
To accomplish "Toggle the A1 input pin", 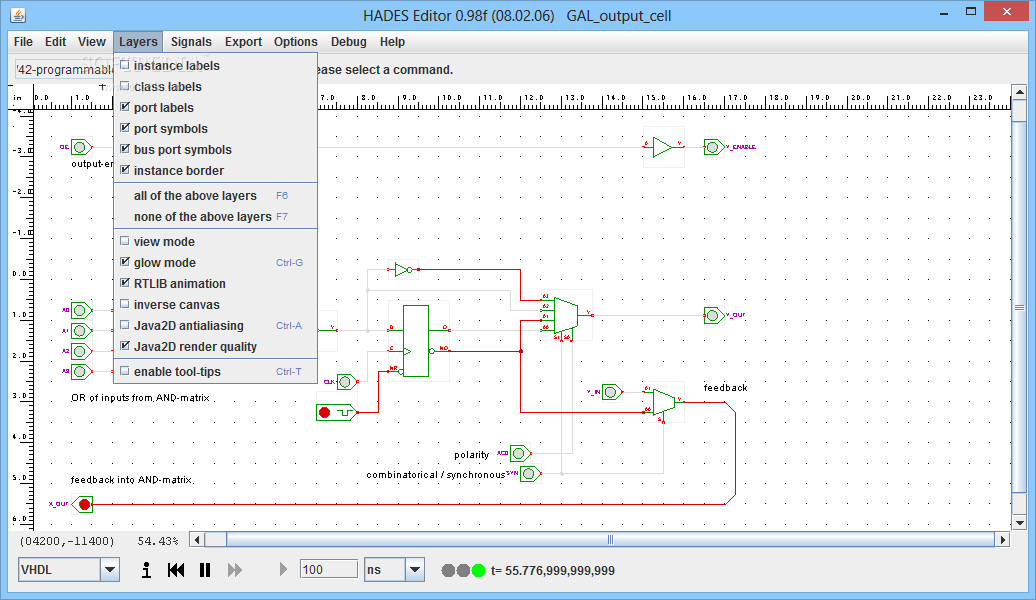I will point(81,330).
